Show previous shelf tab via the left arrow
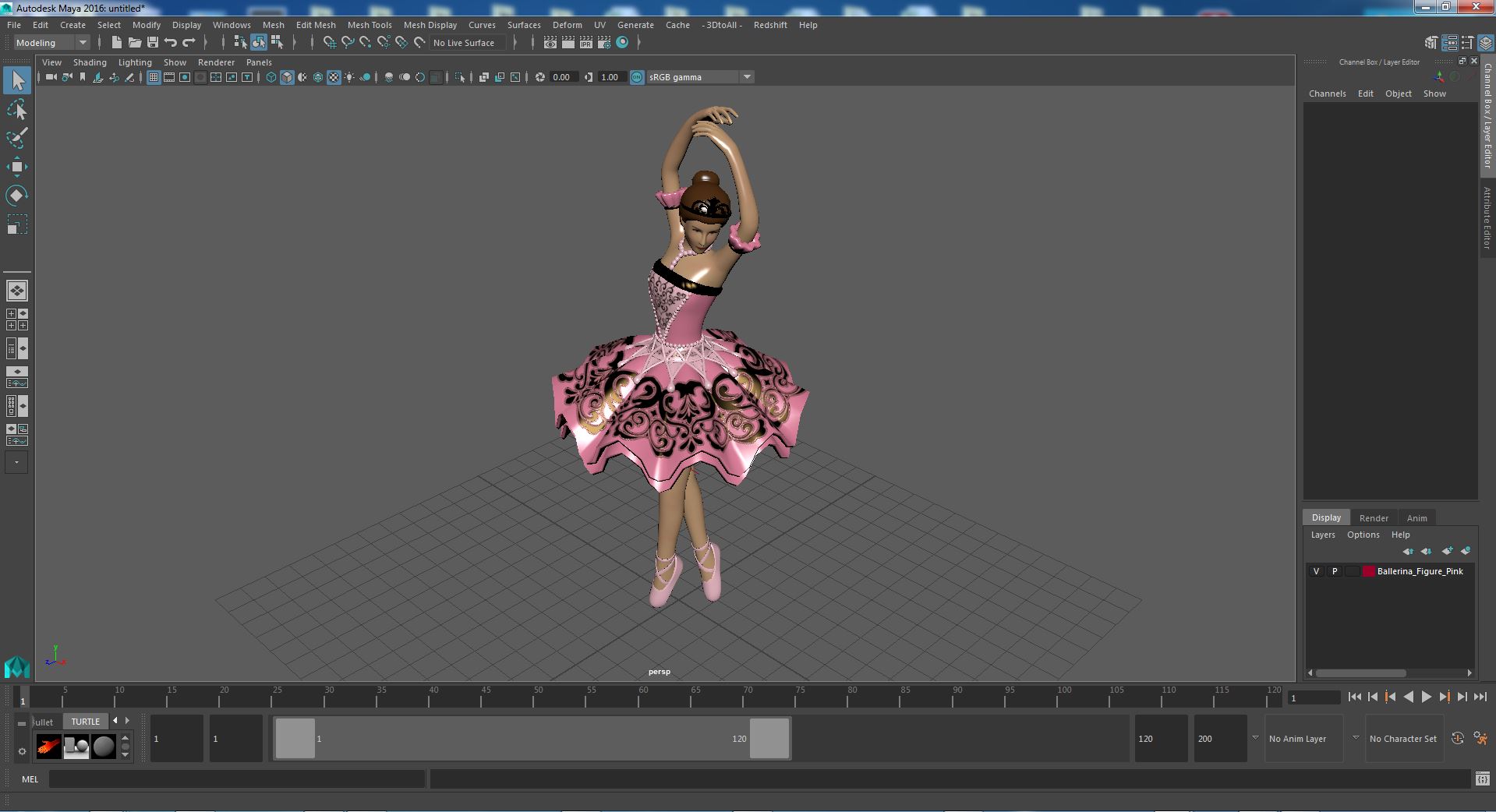 pyautogui.click(x=115, y=721)
